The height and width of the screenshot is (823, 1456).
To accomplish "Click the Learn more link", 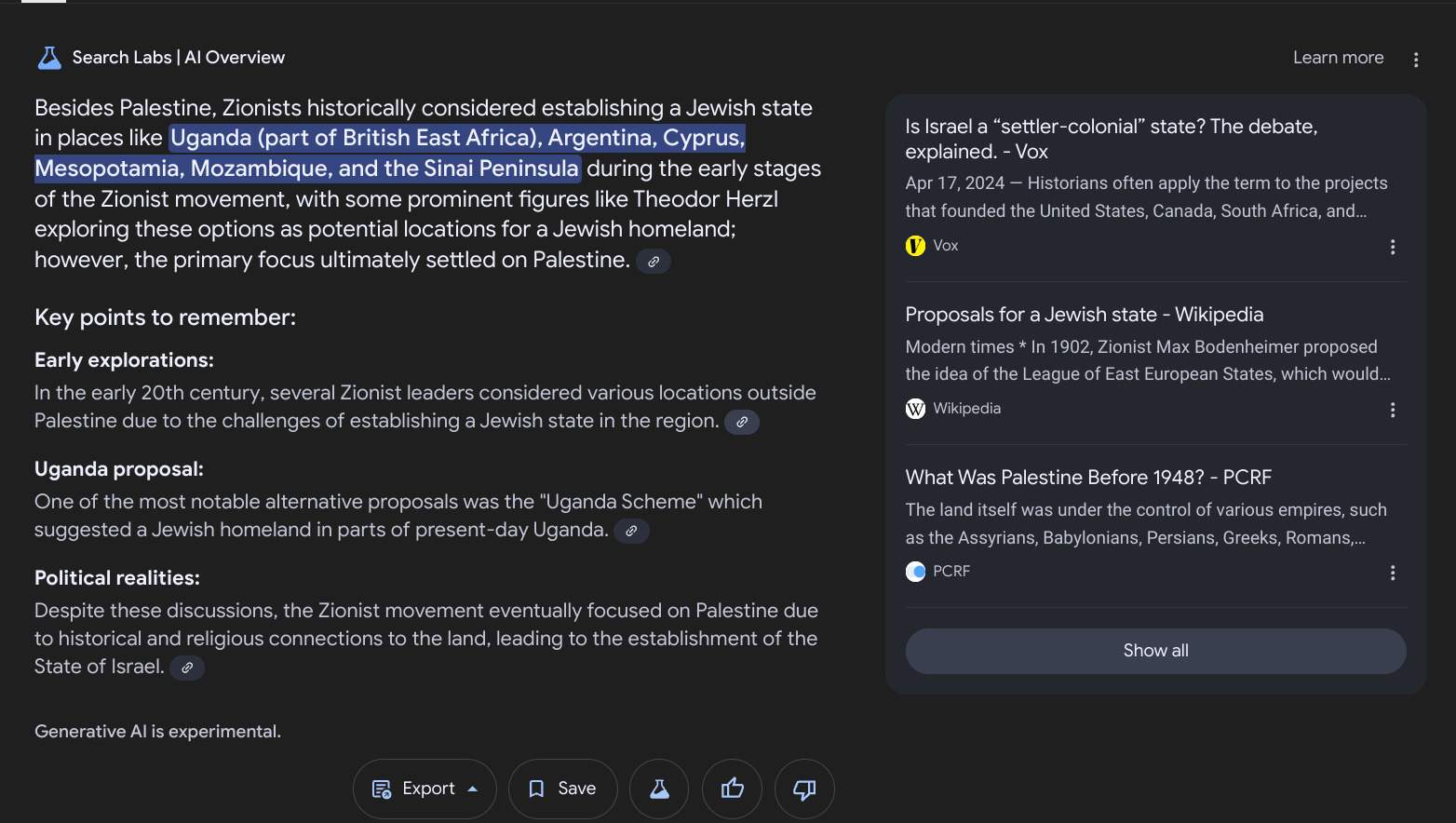I will (1338, 58).
